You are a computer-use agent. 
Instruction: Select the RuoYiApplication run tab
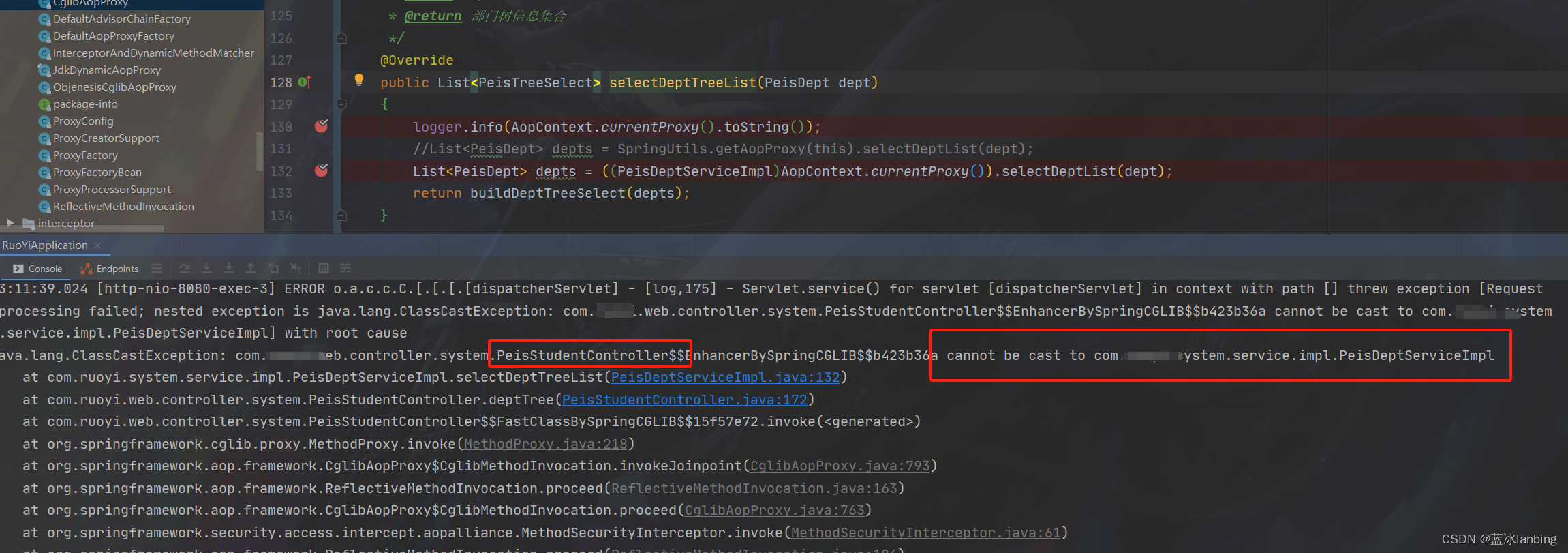45,245
